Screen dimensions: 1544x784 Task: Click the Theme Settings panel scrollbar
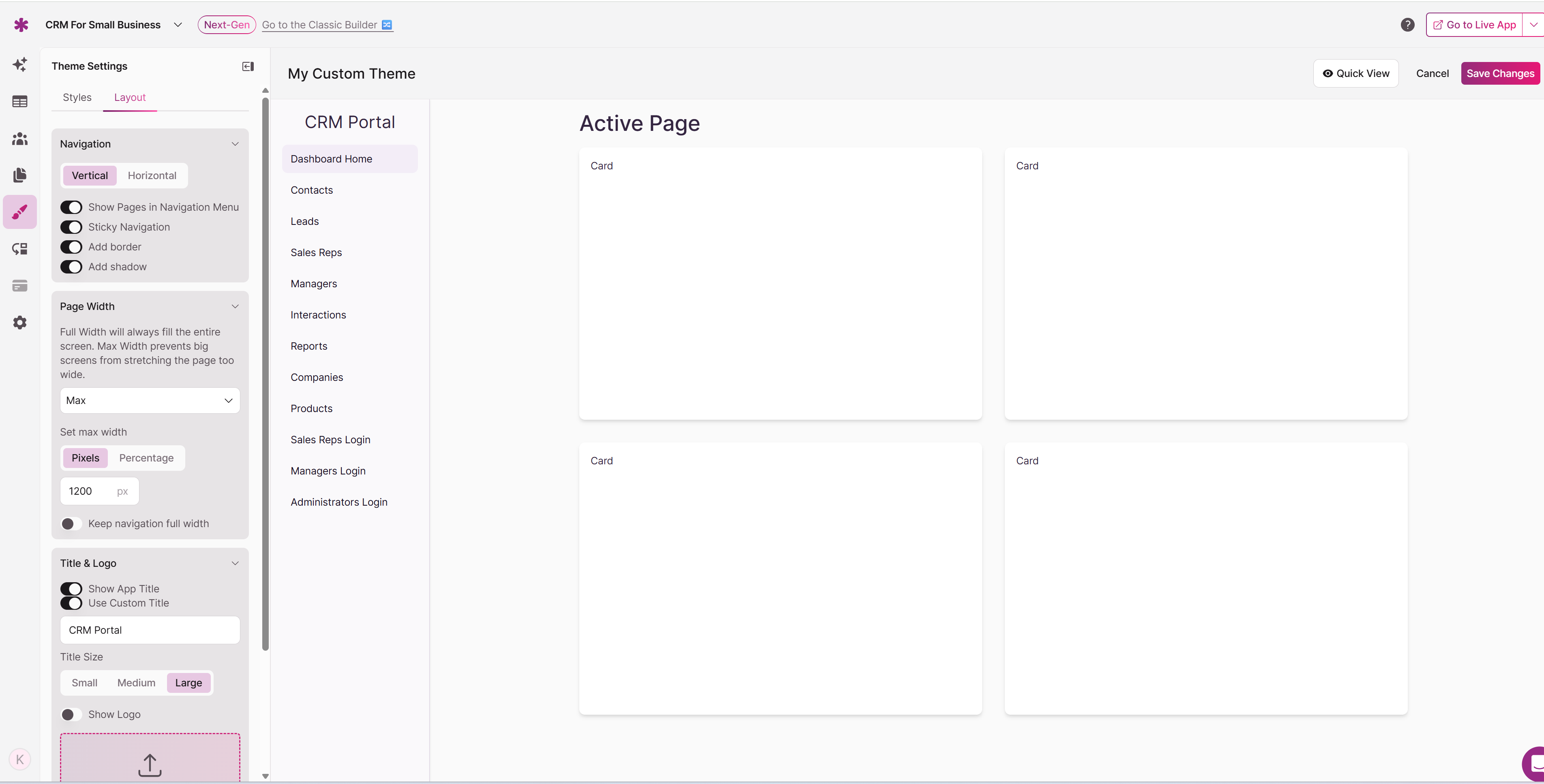click(266, 374)
